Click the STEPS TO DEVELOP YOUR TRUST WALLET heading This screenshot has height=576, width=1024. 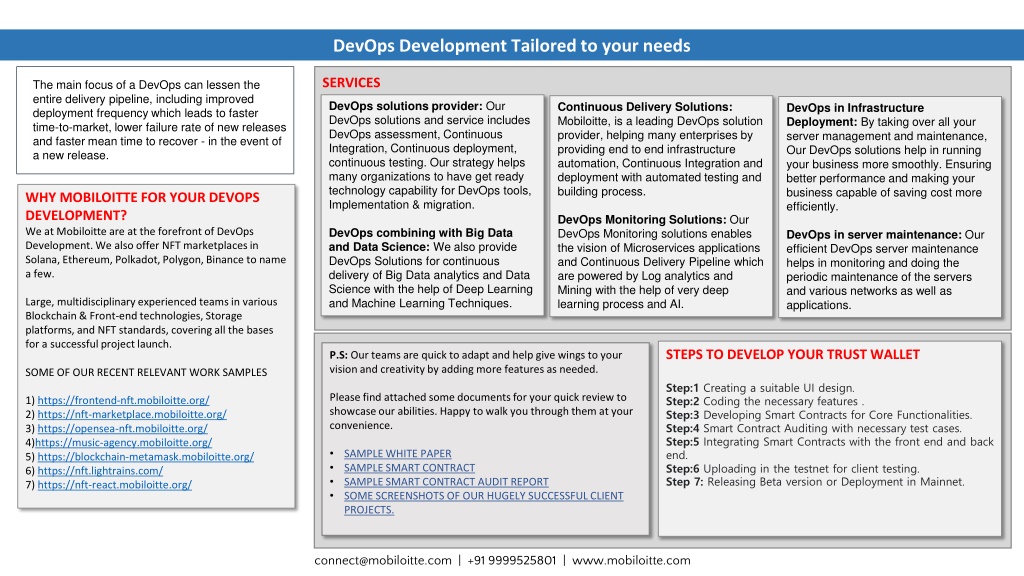pos(792,355)
